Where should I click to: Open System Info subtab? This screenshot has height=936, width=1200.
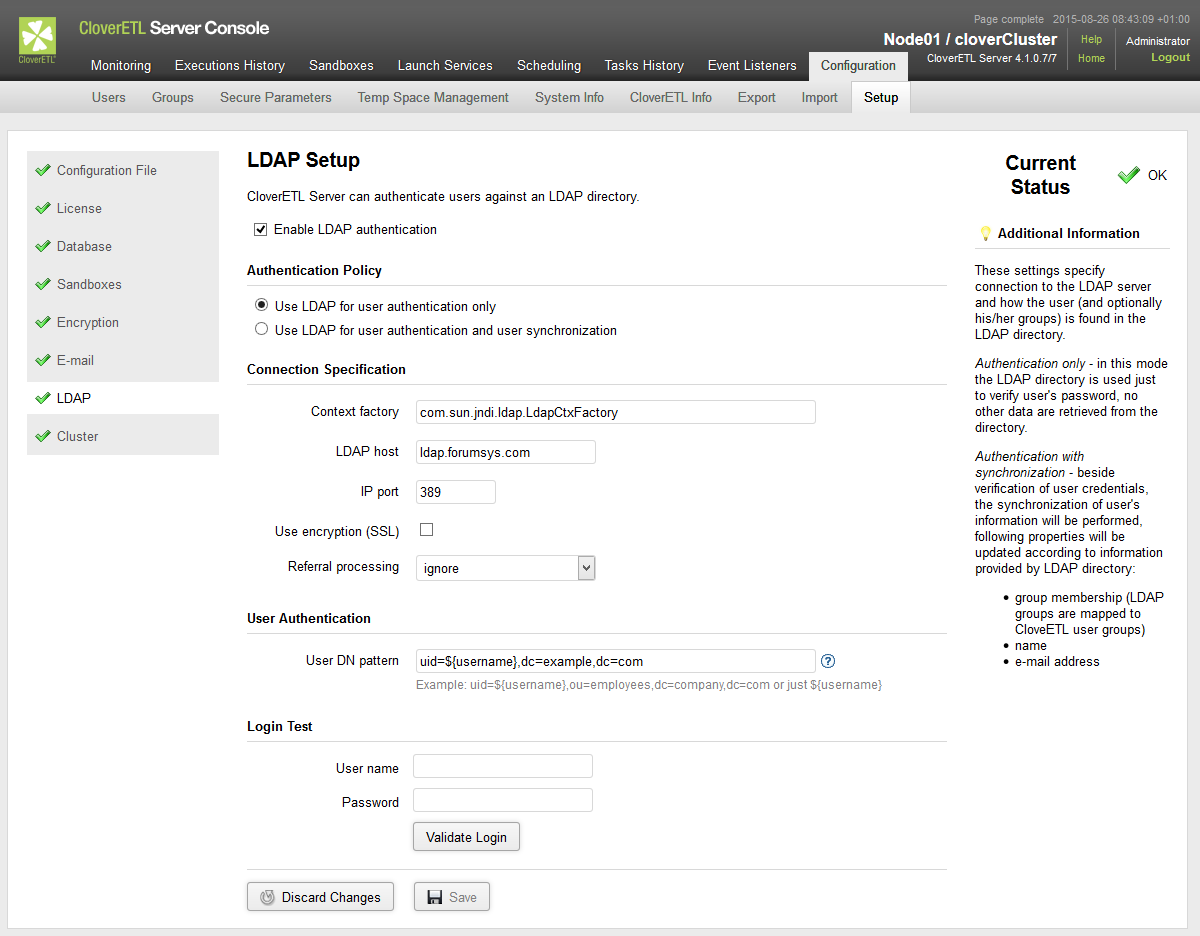(x=569, y=98)
